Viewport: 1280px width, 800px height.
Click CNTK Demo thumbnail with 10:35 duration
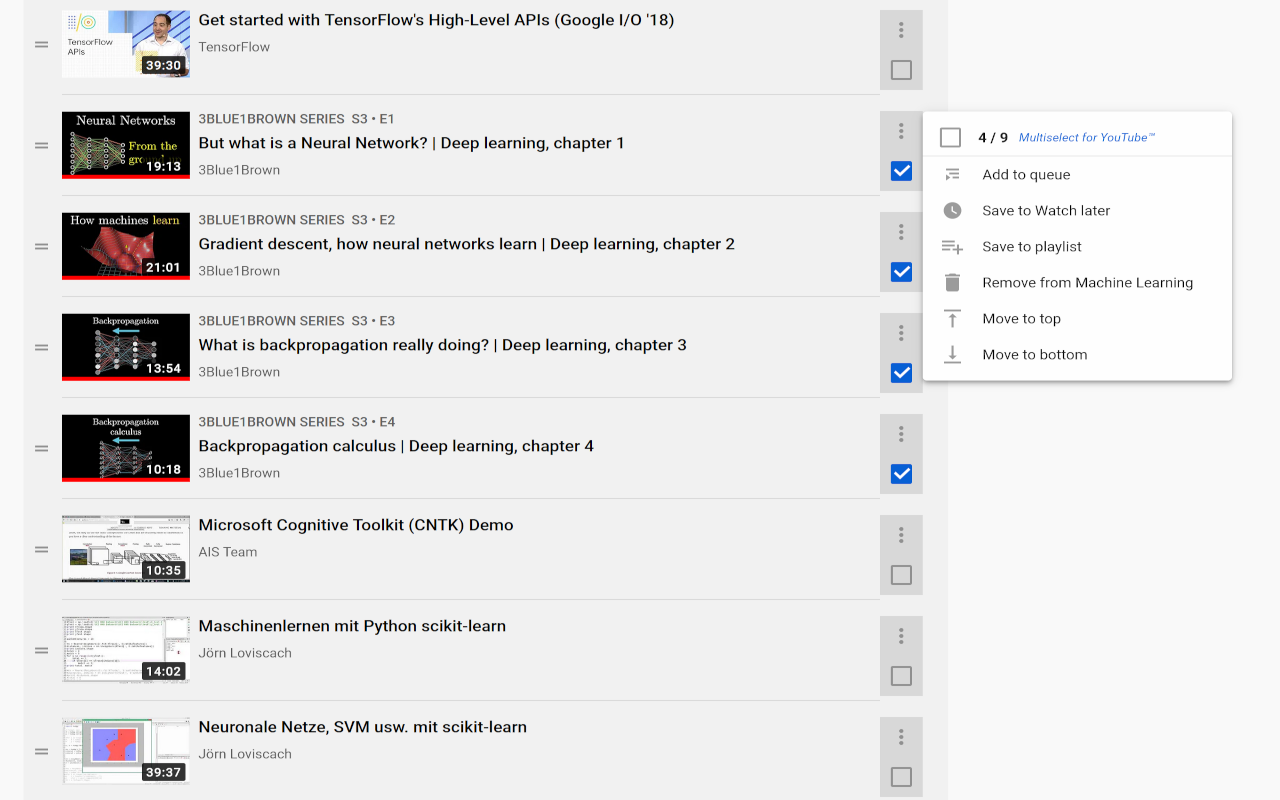(x=126, y=549)
